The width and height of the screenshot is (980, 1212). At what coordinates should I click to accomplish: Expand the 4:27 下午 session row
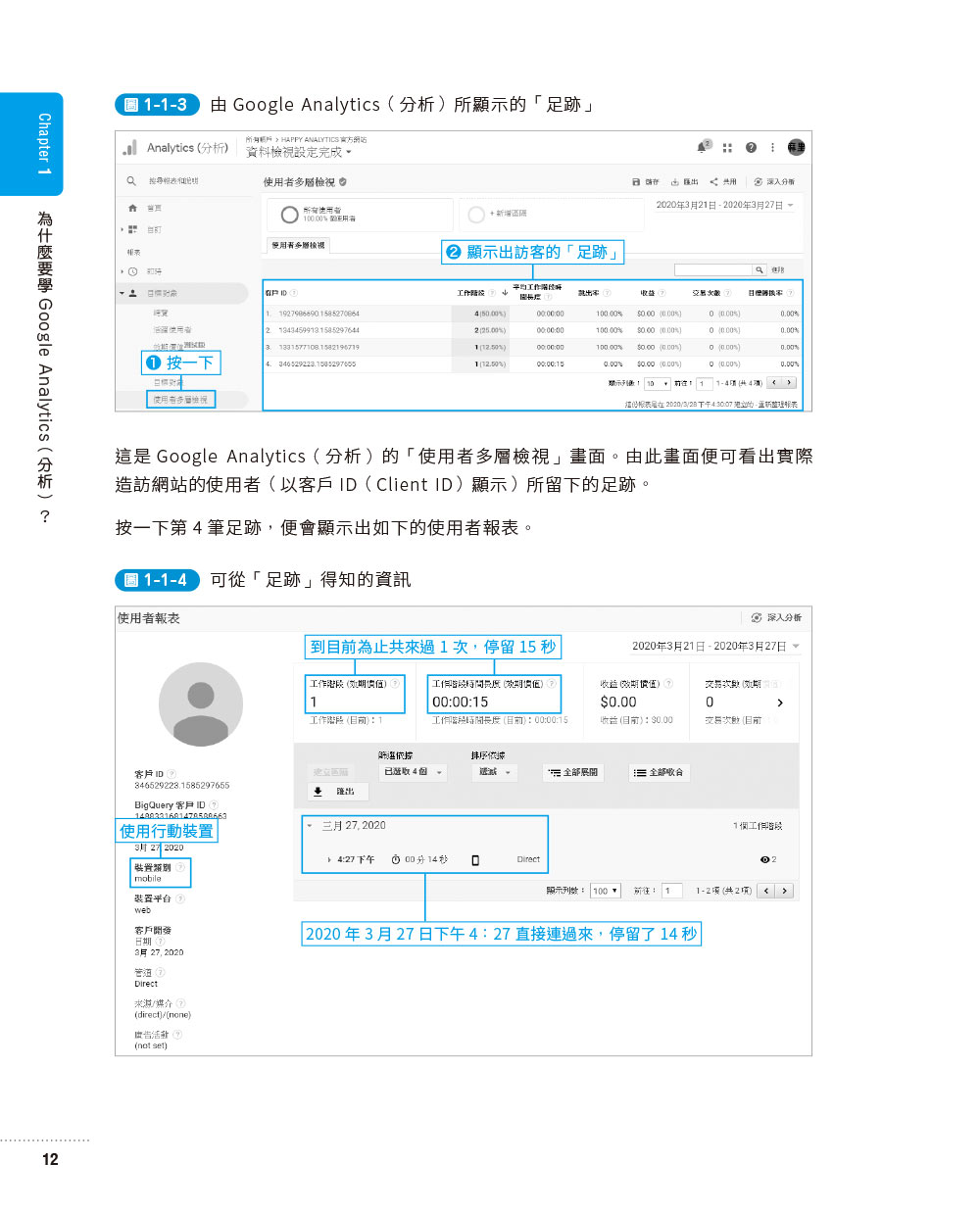[329, 859]
